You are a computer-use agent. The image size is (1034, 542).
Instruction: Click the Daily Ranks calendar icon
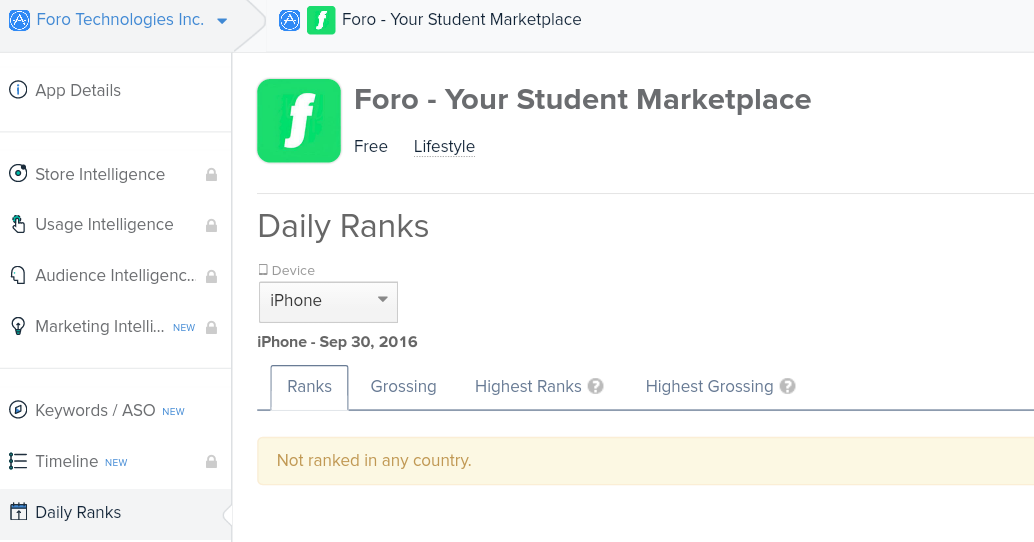(18, 512)
